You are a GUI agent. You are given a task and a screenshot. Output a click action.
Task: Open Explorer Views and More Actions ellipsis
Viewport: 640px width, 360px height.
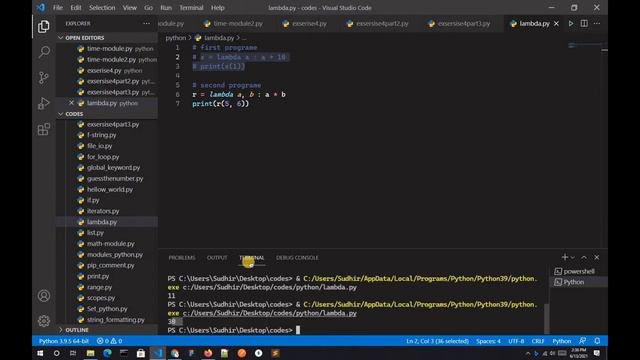(x=146, y=24)
